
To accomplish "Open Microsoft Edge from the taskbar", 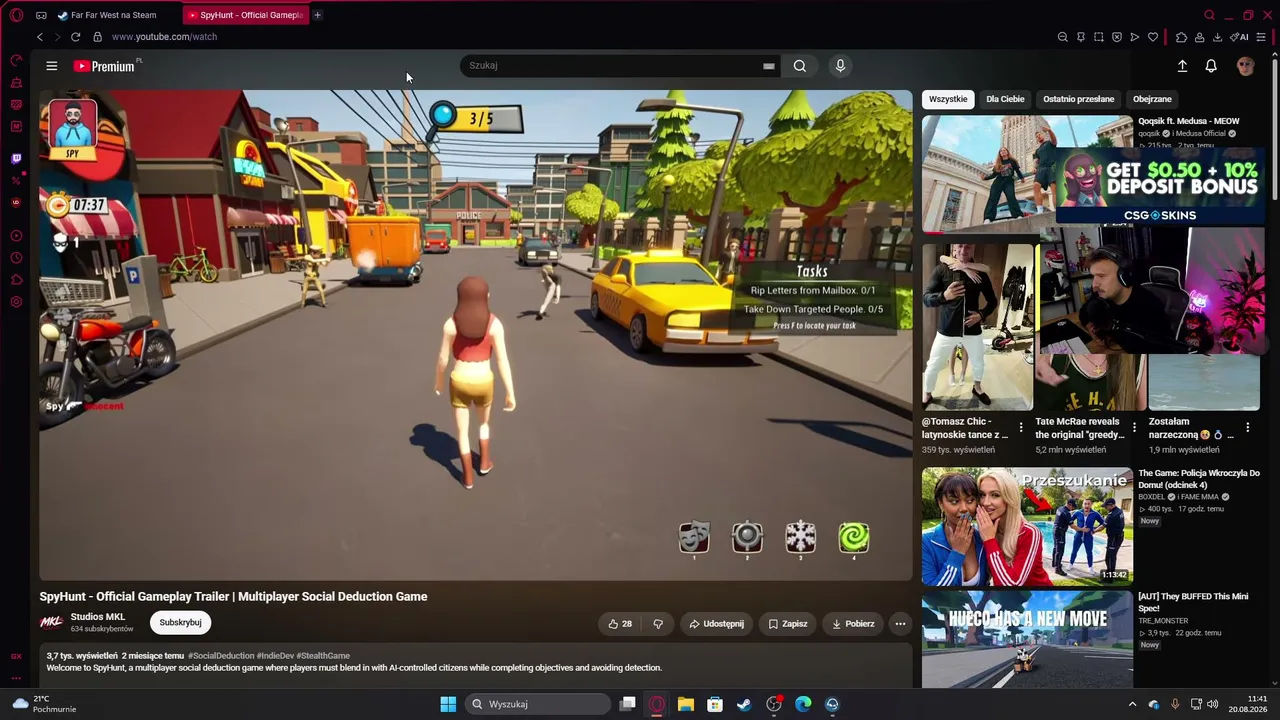I will pos(803,704).
